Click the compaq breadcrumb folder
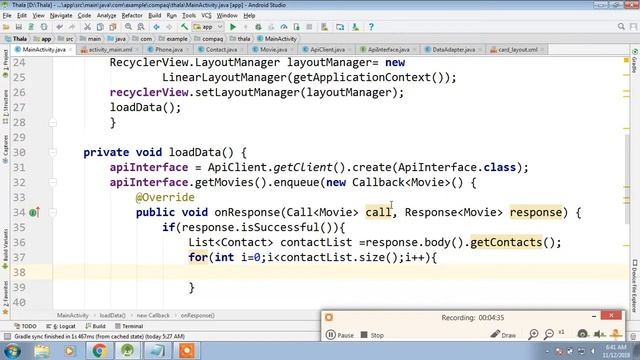640x360 pixels. pos(209,39)
